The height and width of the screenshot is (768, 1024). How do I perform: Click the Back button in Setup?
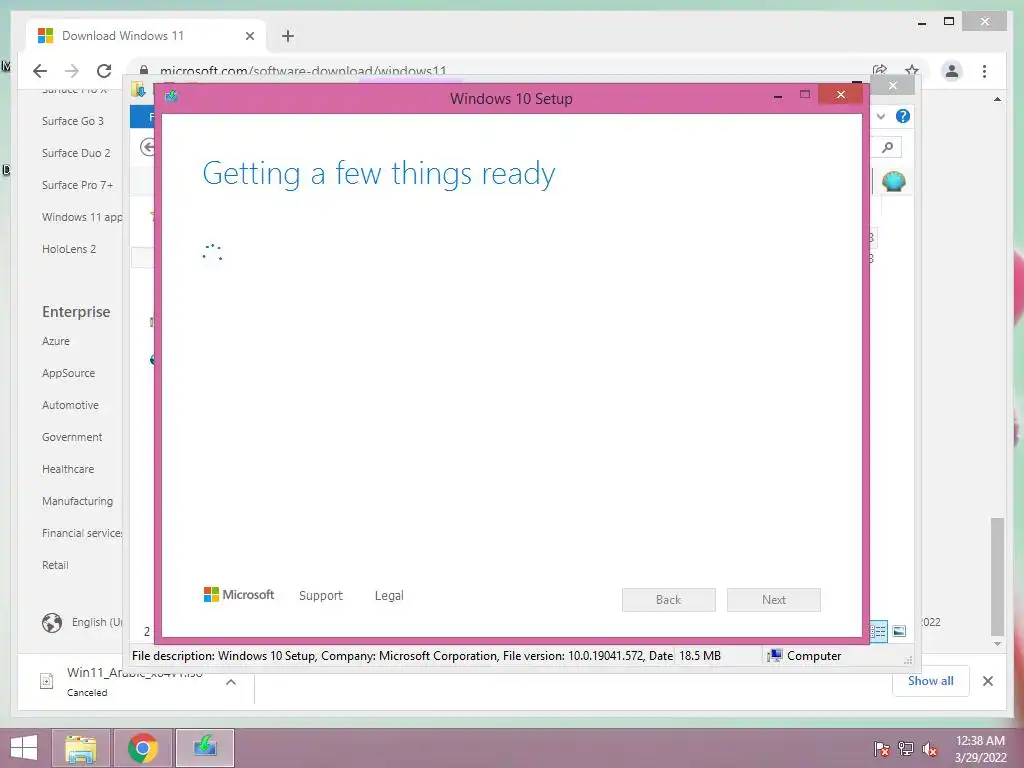[669, 600]
